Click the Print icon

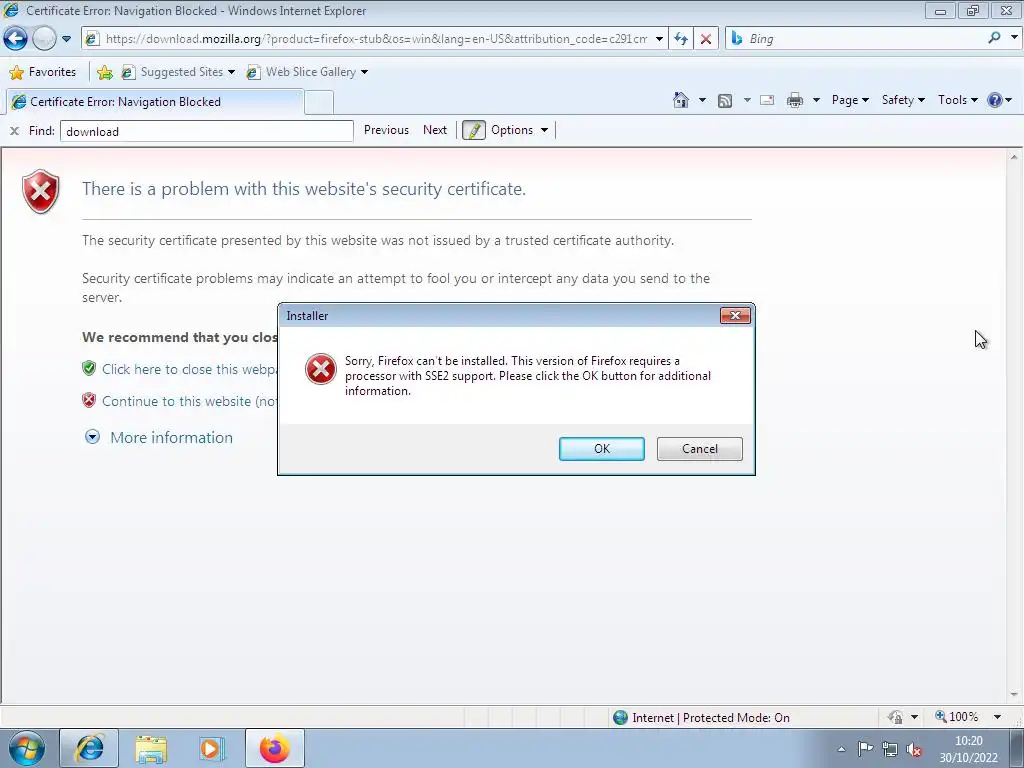click(795, 100)
